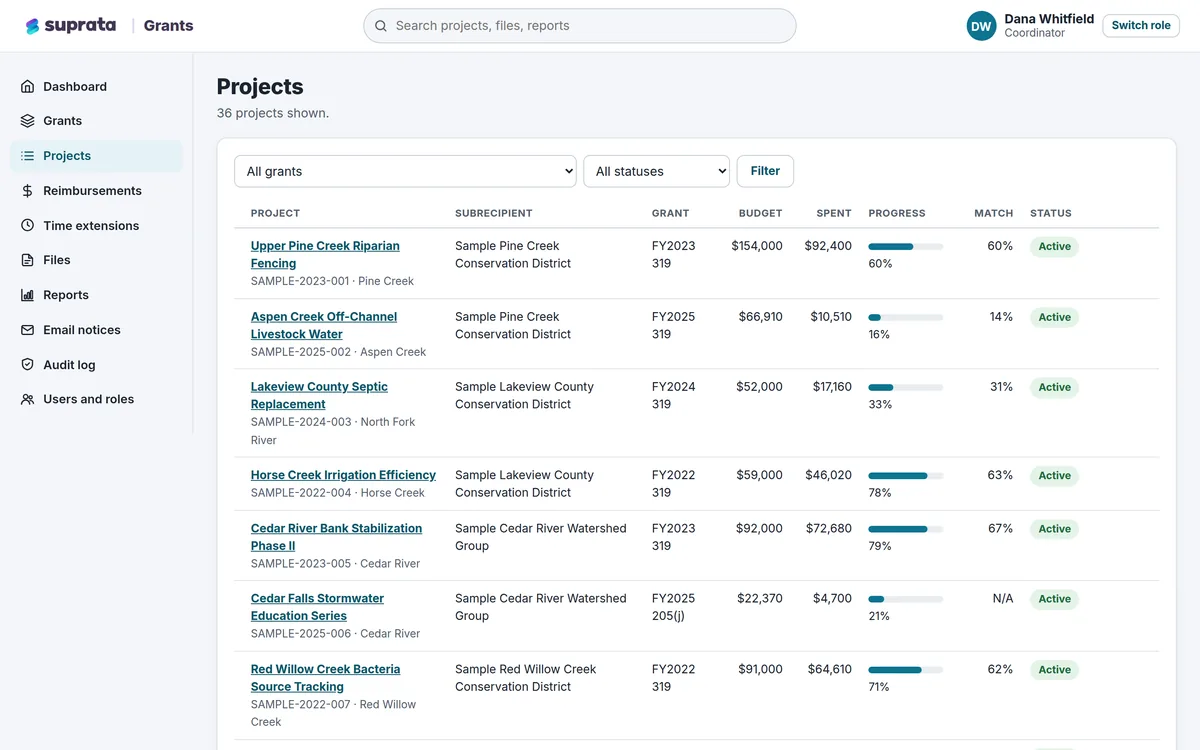The image size is (1200, 750).
Task: Open the Audit log page
Action: click(96, 365)
